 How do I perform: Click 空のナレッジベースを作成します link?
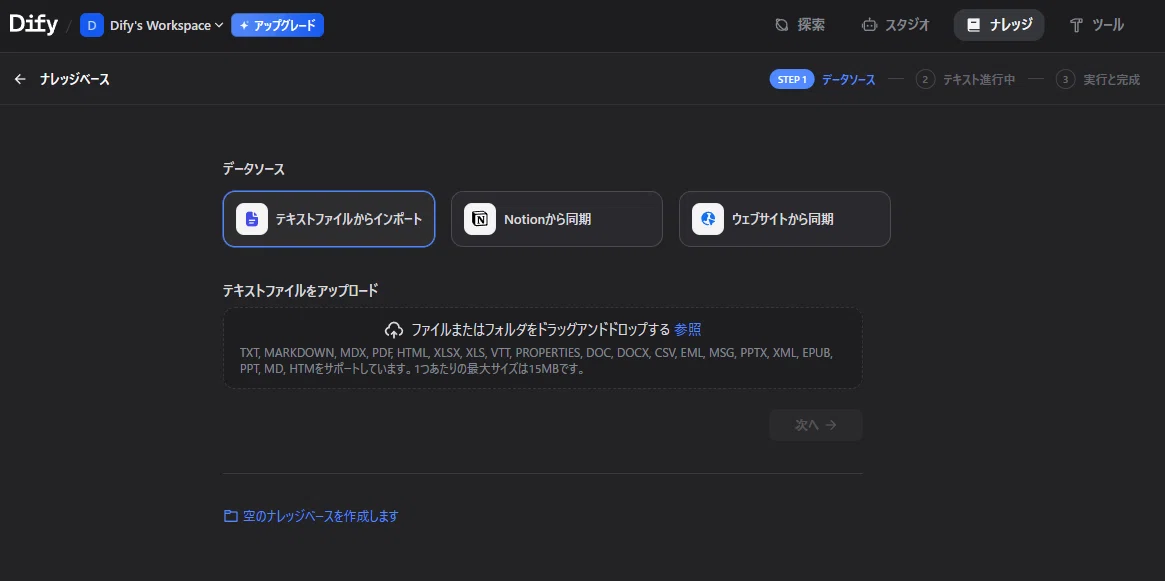tap(321, 516)
